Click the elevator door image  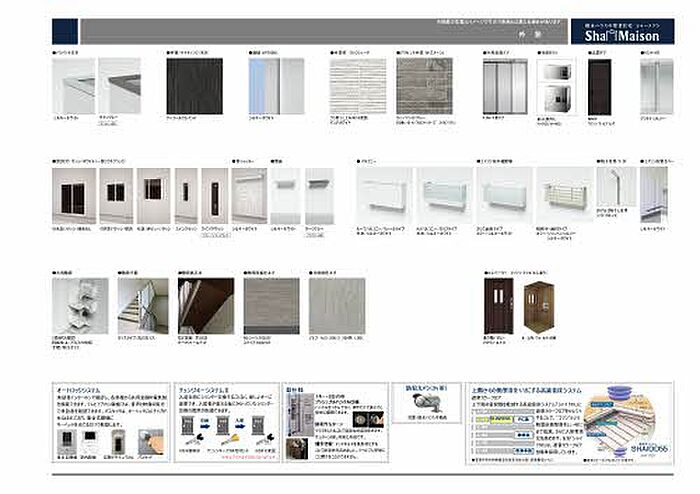coord(498,306)
